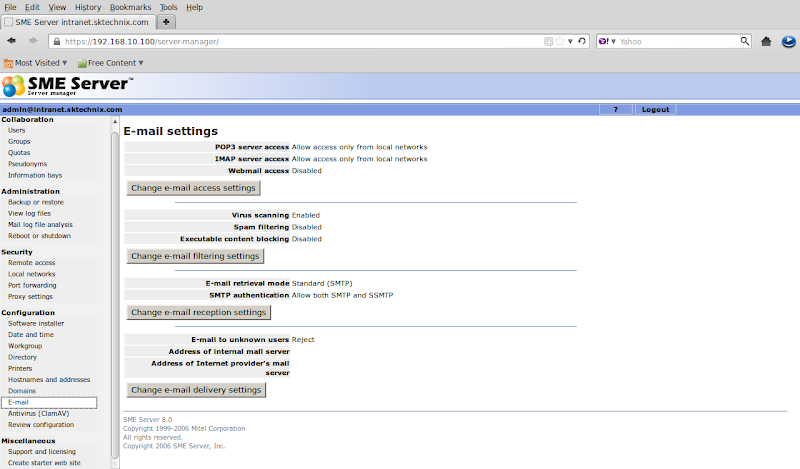Click the sidebar scroll up arrow
This screenshot has width=800, height=469.
[x=115, y=121]
